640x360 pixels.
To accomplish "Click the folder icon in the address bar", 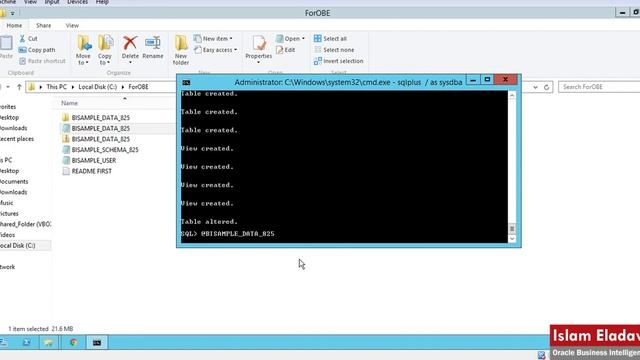I will [31, 87].
